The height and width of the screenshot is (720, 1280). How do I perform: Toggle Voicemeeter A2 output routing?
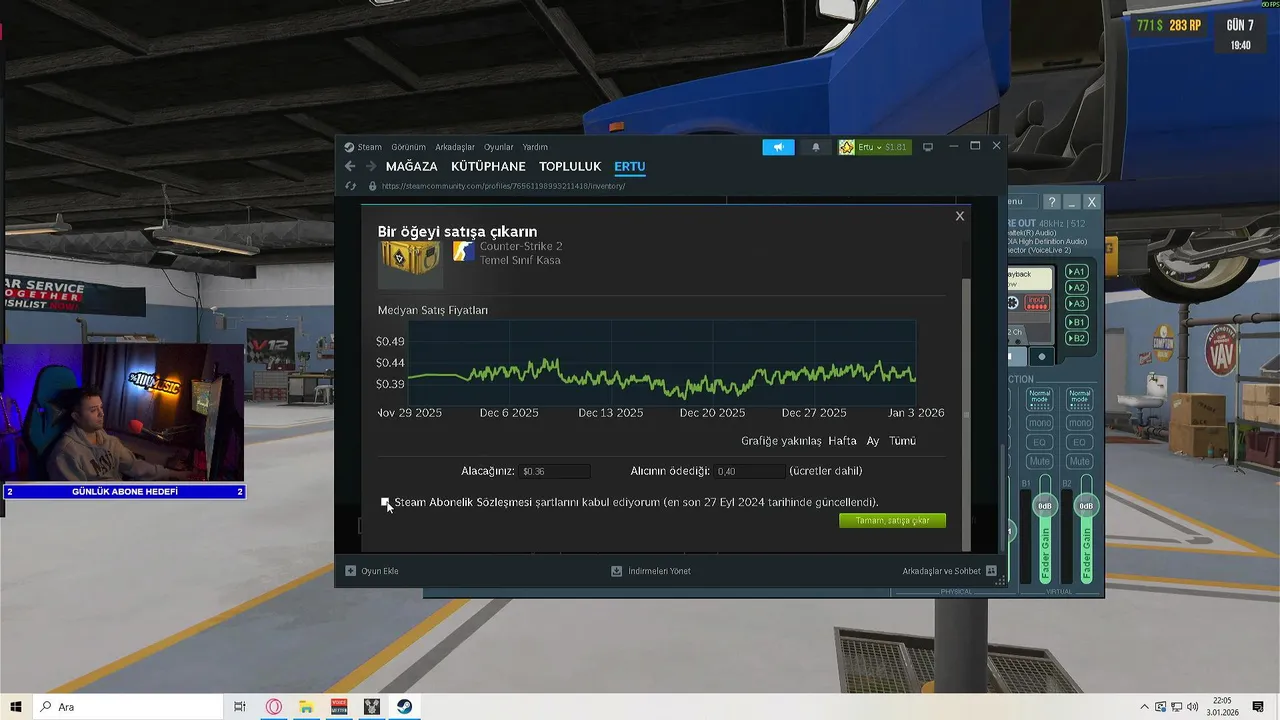click(1077, 288)
